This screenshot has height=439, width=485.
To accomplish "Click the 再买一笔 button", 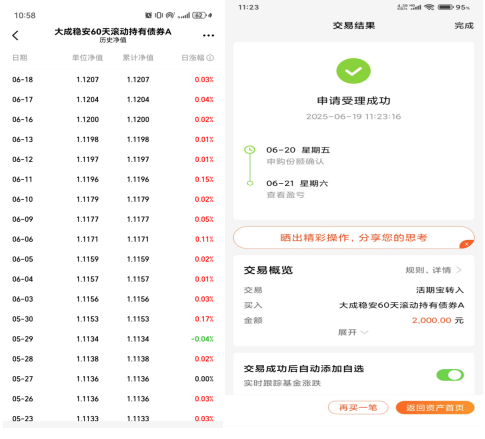I will coord(358,408).
